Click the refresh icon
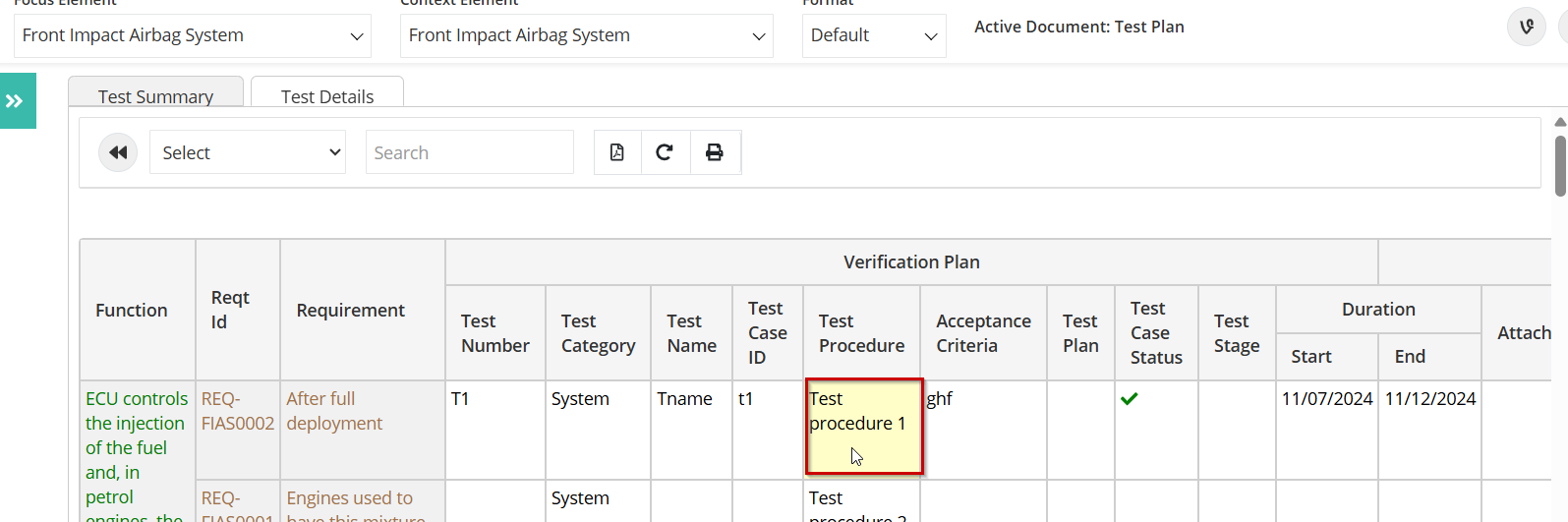The width and height of the screenshot is (1568, 522). (x=666, y=152)
